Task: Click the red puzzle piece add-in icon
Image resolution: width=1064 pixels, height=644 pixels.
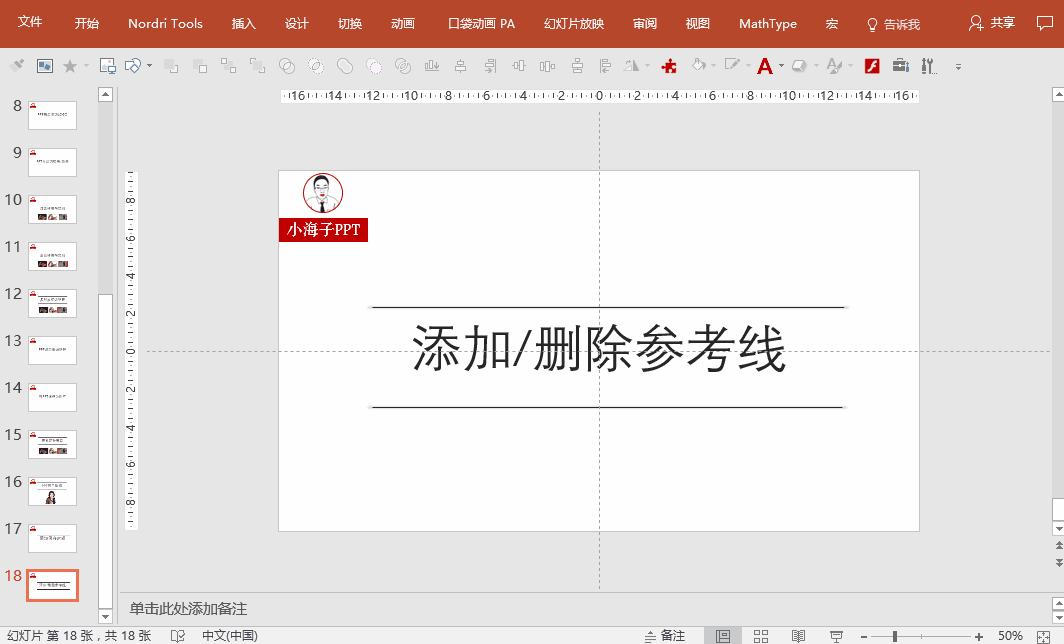Action: pyautogui.click(x=670, y=66)
